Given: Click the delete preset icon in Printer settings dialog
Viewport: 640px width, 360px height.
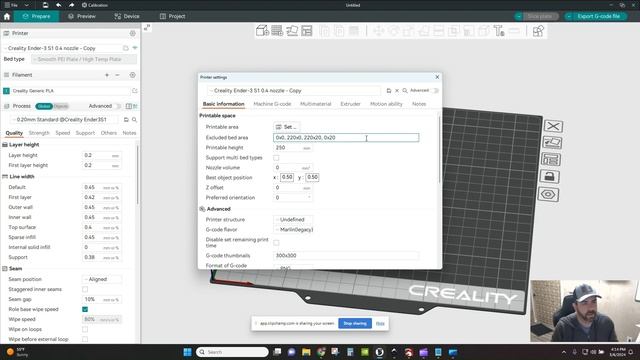Looking at the screenshot, I should click(397, 91).
